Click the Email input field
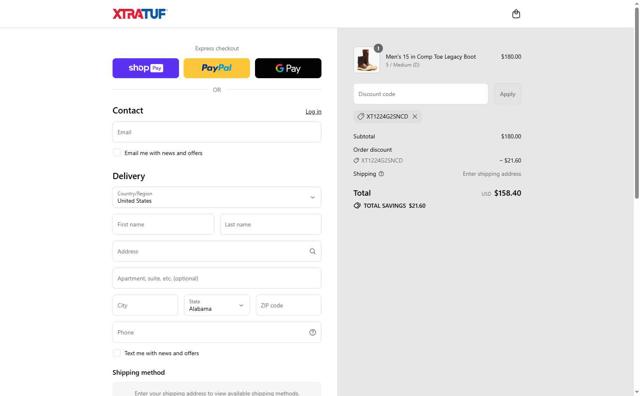The width and height of the screenshot is (640, 396). click(x=217, y=132)
